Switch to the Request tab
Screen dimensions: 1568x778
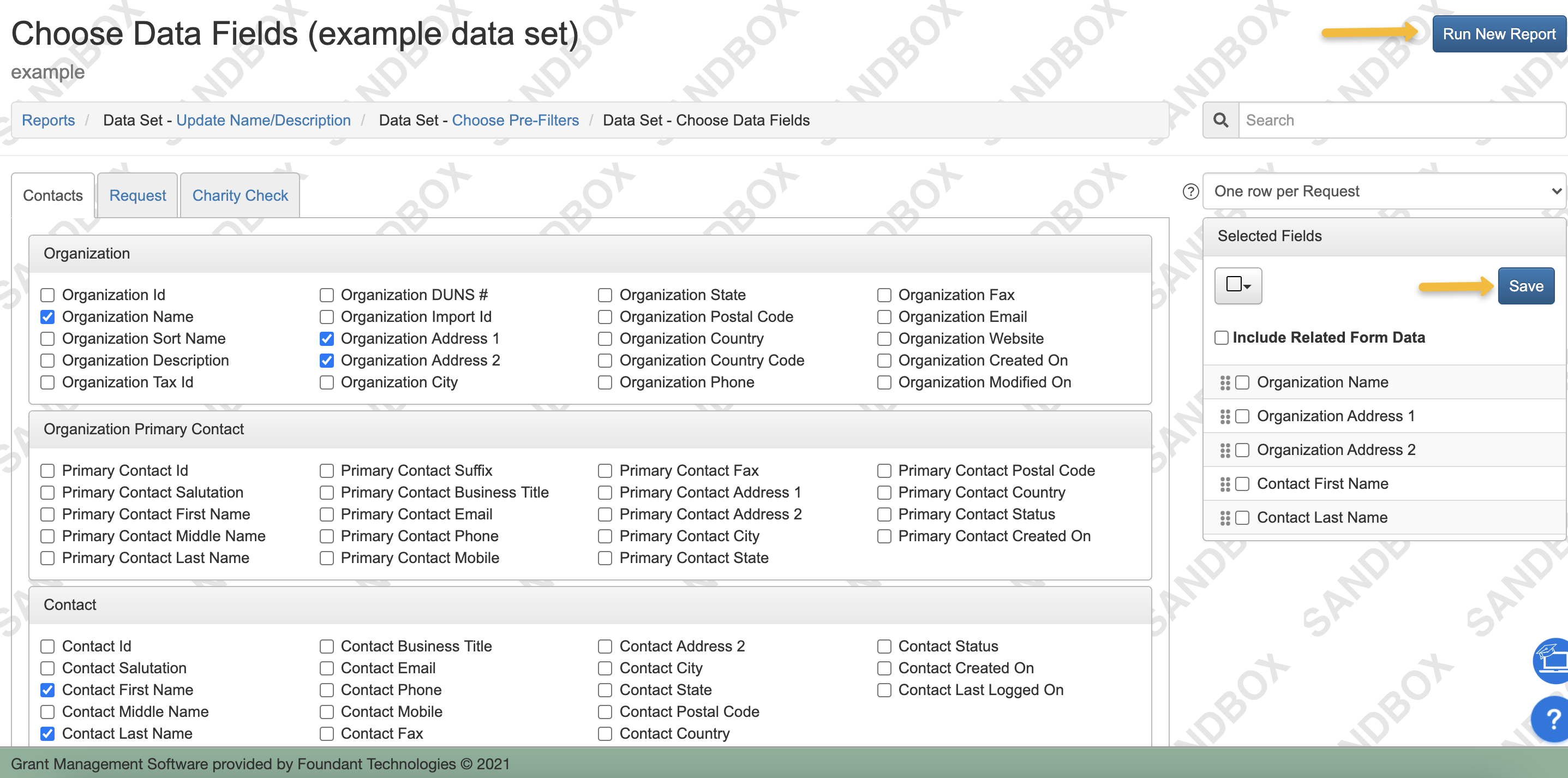tap(137, 195)
